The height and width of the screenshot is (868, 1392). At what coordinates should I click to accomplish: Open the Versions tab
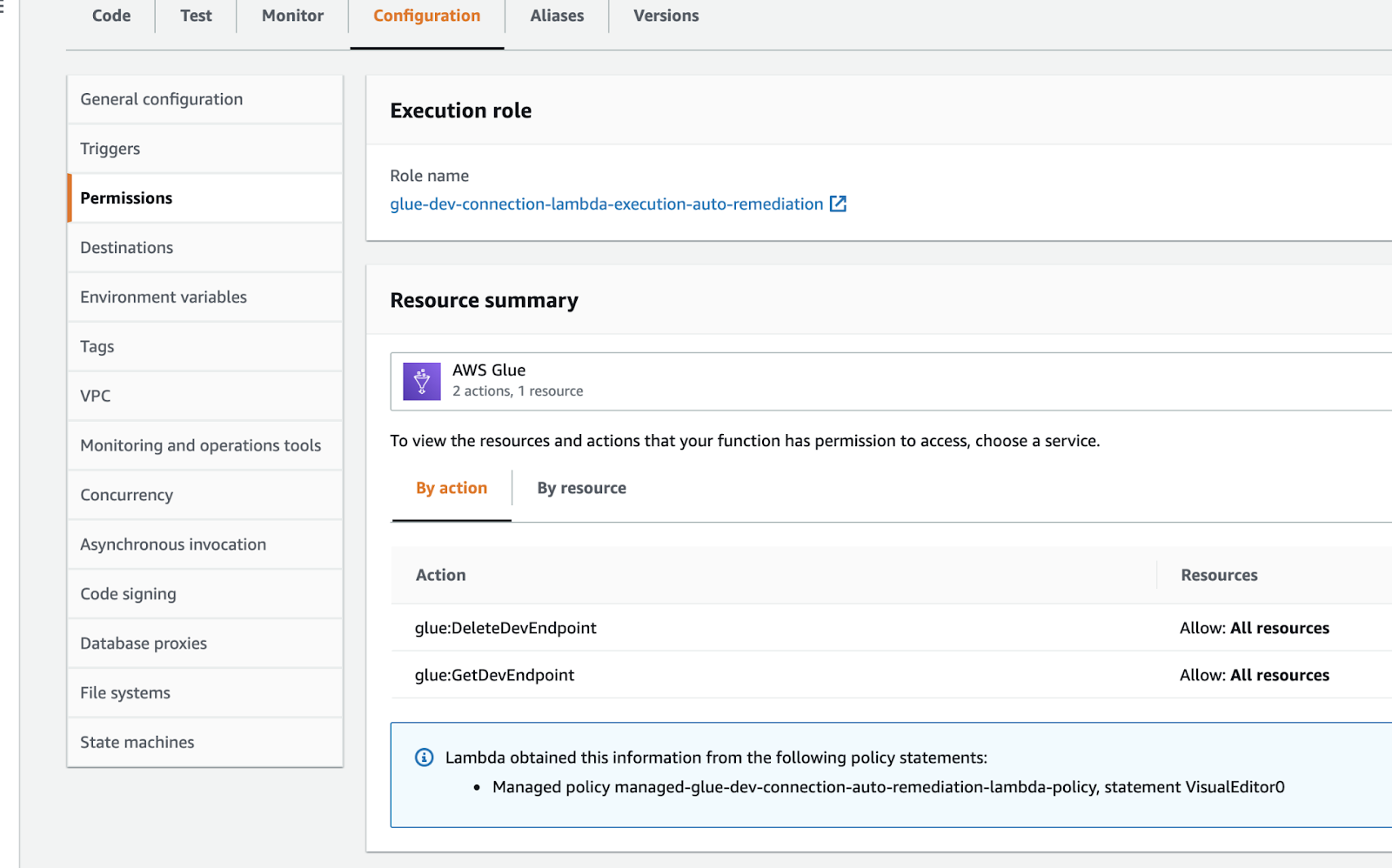(x=666, y=16)
